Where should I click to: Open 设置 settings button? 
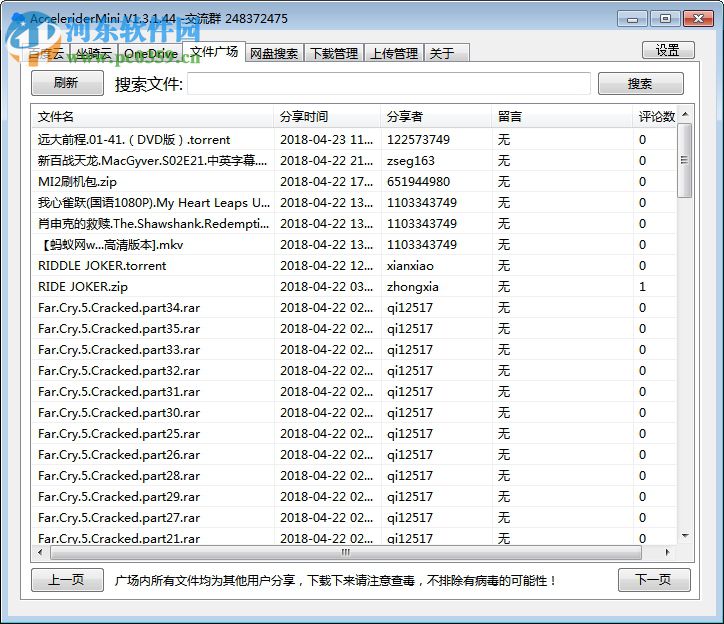tap(668, 50)
